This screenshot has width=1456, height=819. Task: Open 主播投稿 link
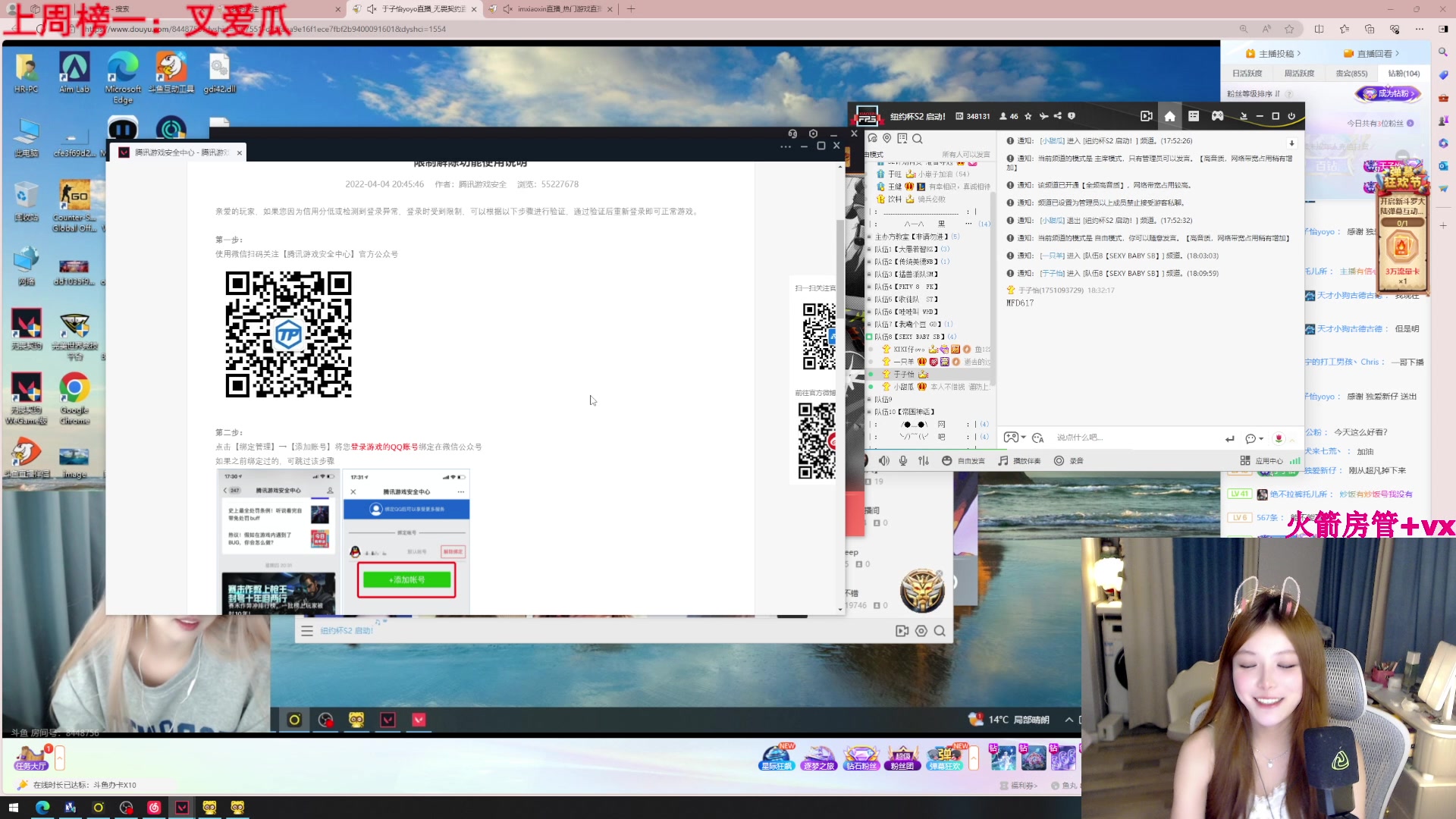[x=1273, y=54]
